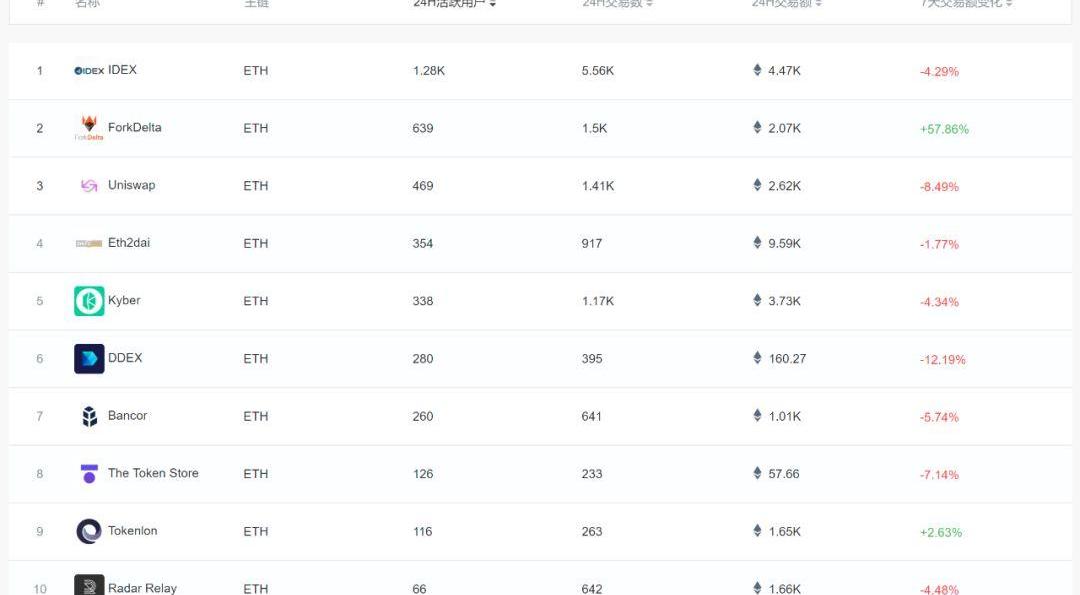
Task: Open the IDEX logo icon
Action: click(89, 70)
